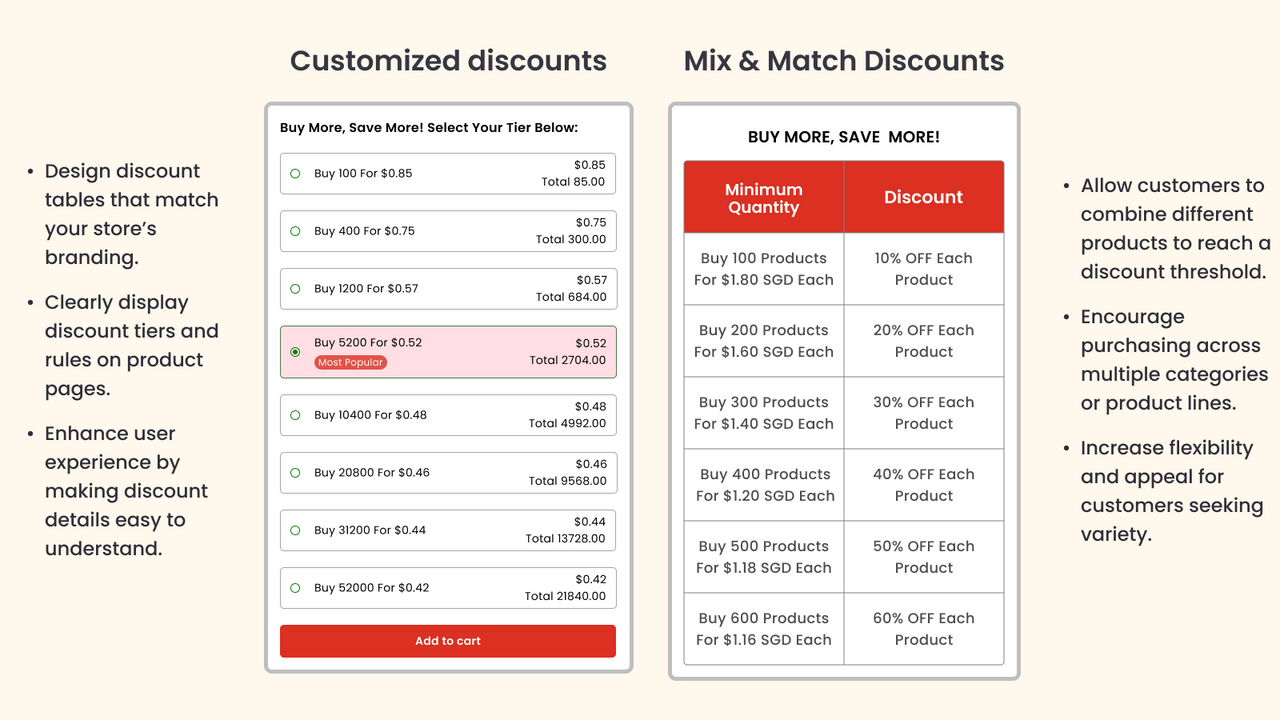Select the Buy 52000 For $0.42 tier

(x=448, y=588)
